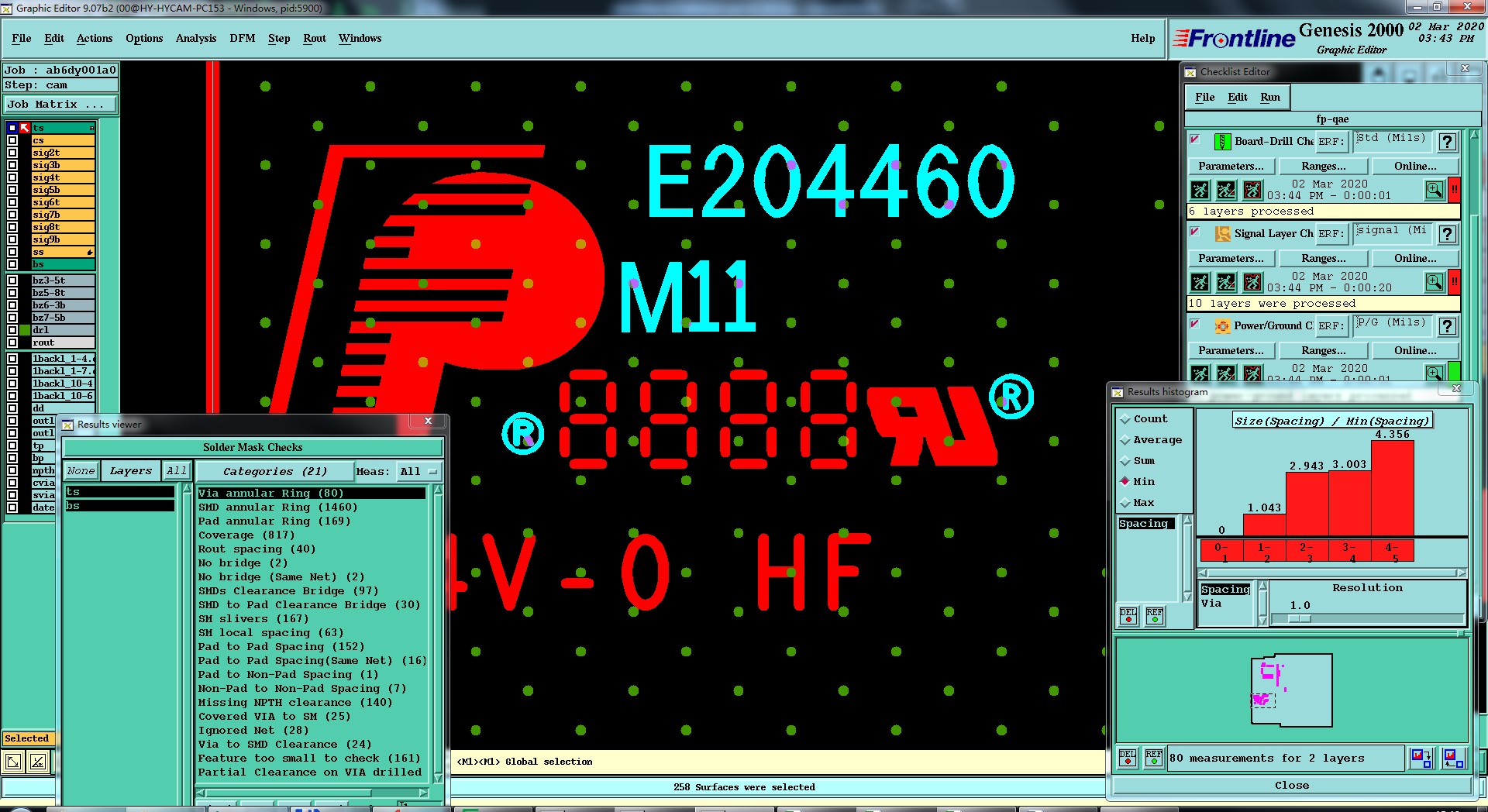Click ERF button for Signal Layer check
The height and width of the screenshot is (812, 1488).
tap(1332, 234)
